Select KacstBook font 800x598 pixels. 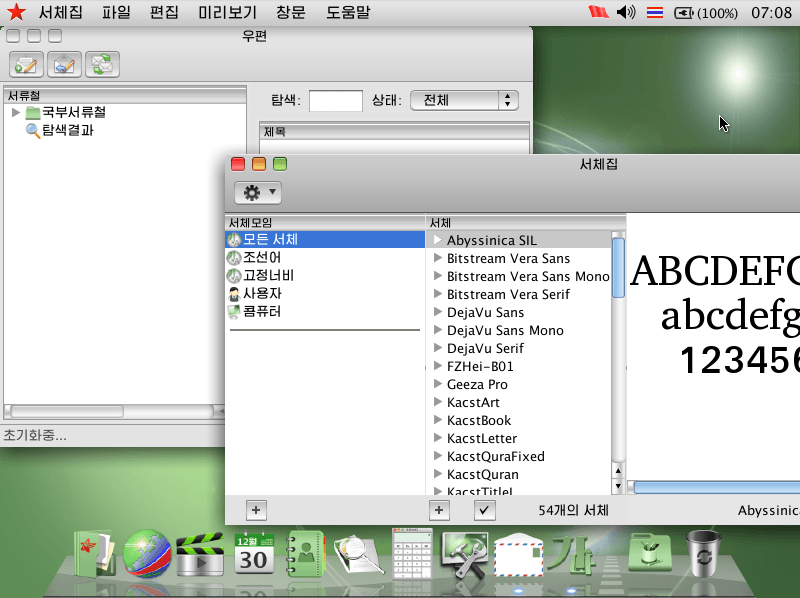(479, 420)
